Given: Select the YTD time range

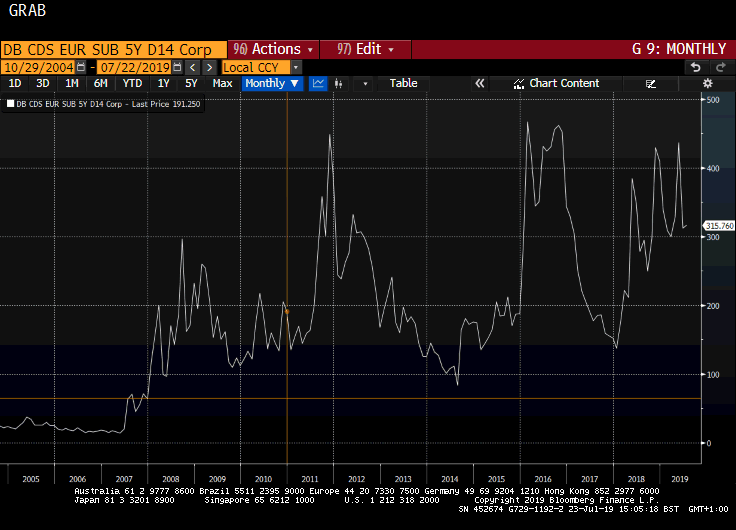Looking at the screenshot, I should coord(132,84).
